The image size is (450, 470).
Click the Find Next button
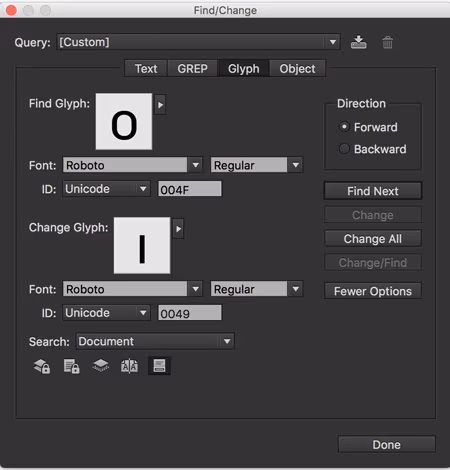(373, 191)
